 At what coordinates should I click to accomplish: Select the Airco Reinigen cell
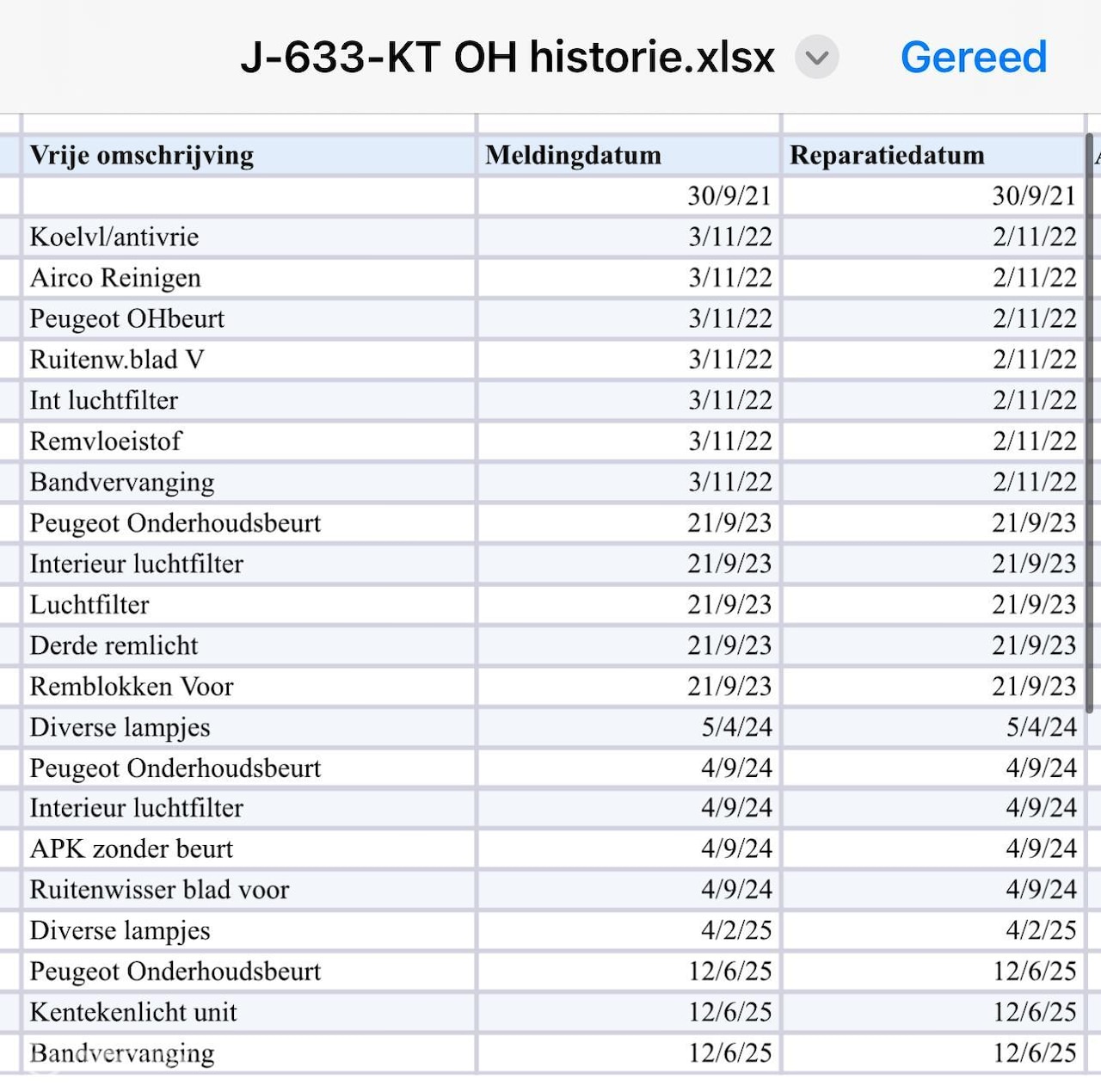(x=248, y=278)
